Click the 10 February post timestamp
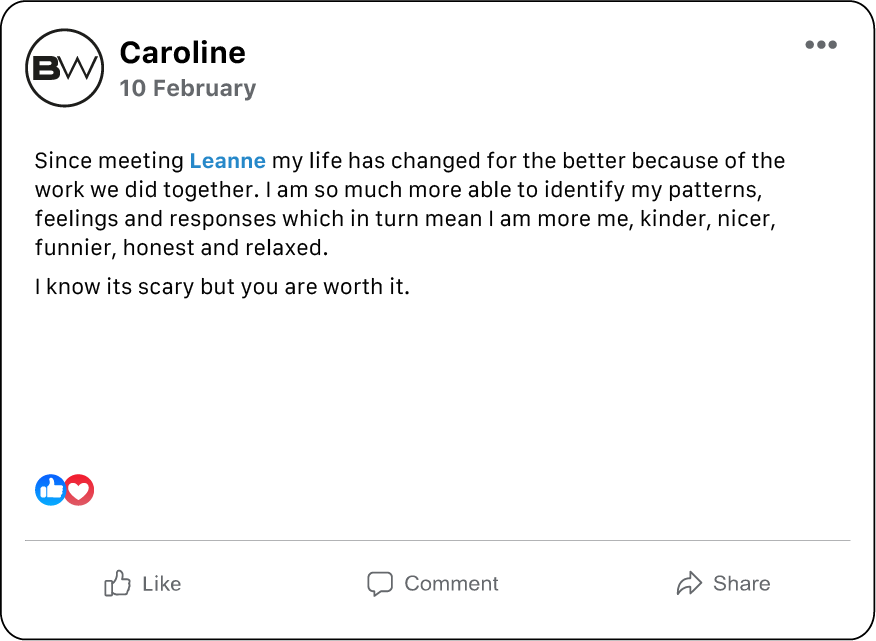 (187, 88)
